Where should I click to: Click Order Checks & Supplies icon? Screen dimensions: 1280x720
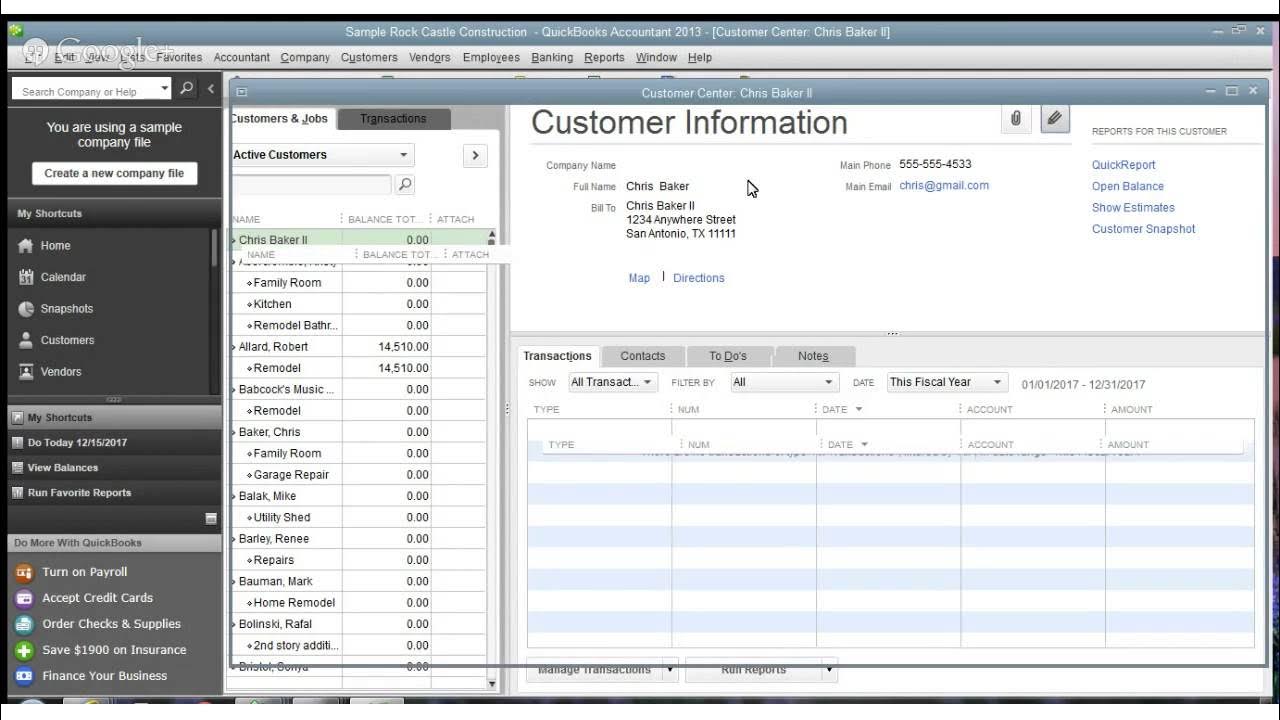coord(25,624)
